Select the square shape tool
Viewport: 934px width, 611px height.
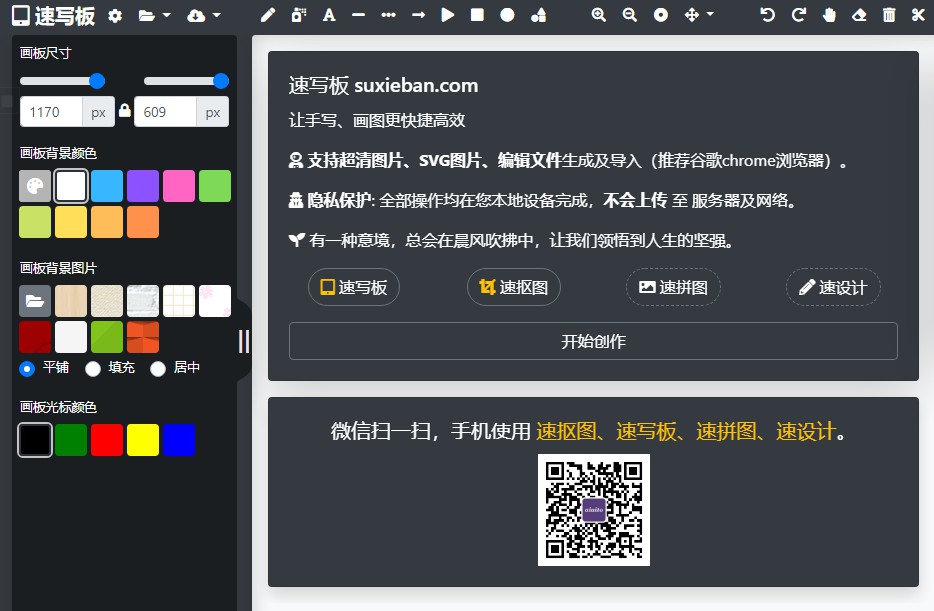(x=477, y=15)
